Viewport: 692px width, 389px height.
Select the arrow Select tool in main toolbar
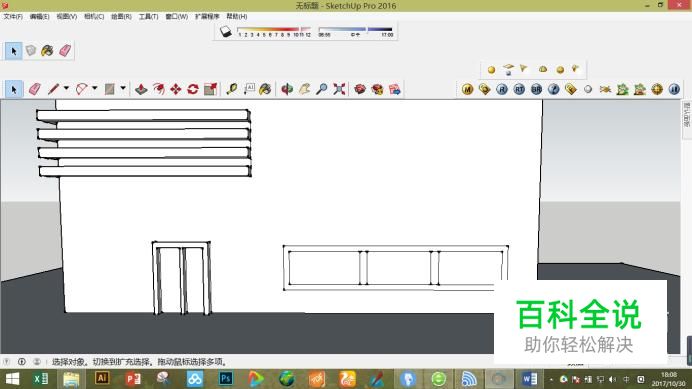click(14, 89)
